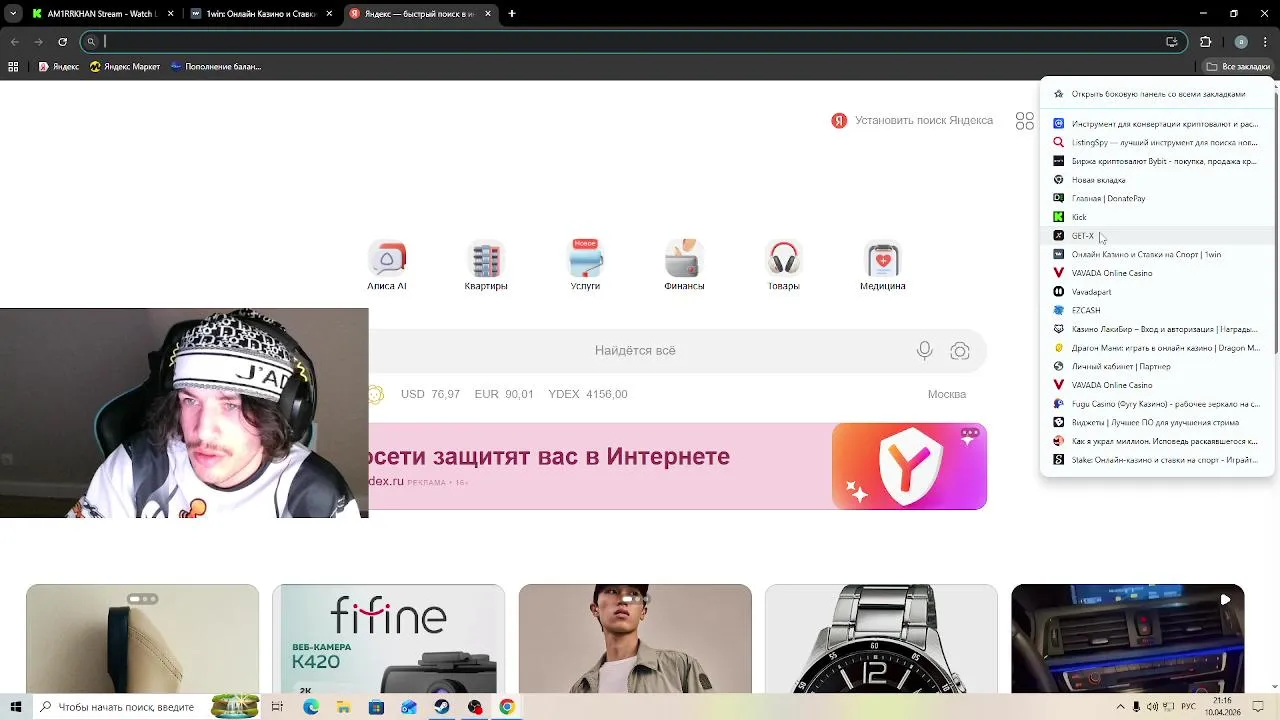Image resolution: width=1280 pixels, height=720 pixels.
Task: Open the Товары service icon
Action: (x=783, y=266)
